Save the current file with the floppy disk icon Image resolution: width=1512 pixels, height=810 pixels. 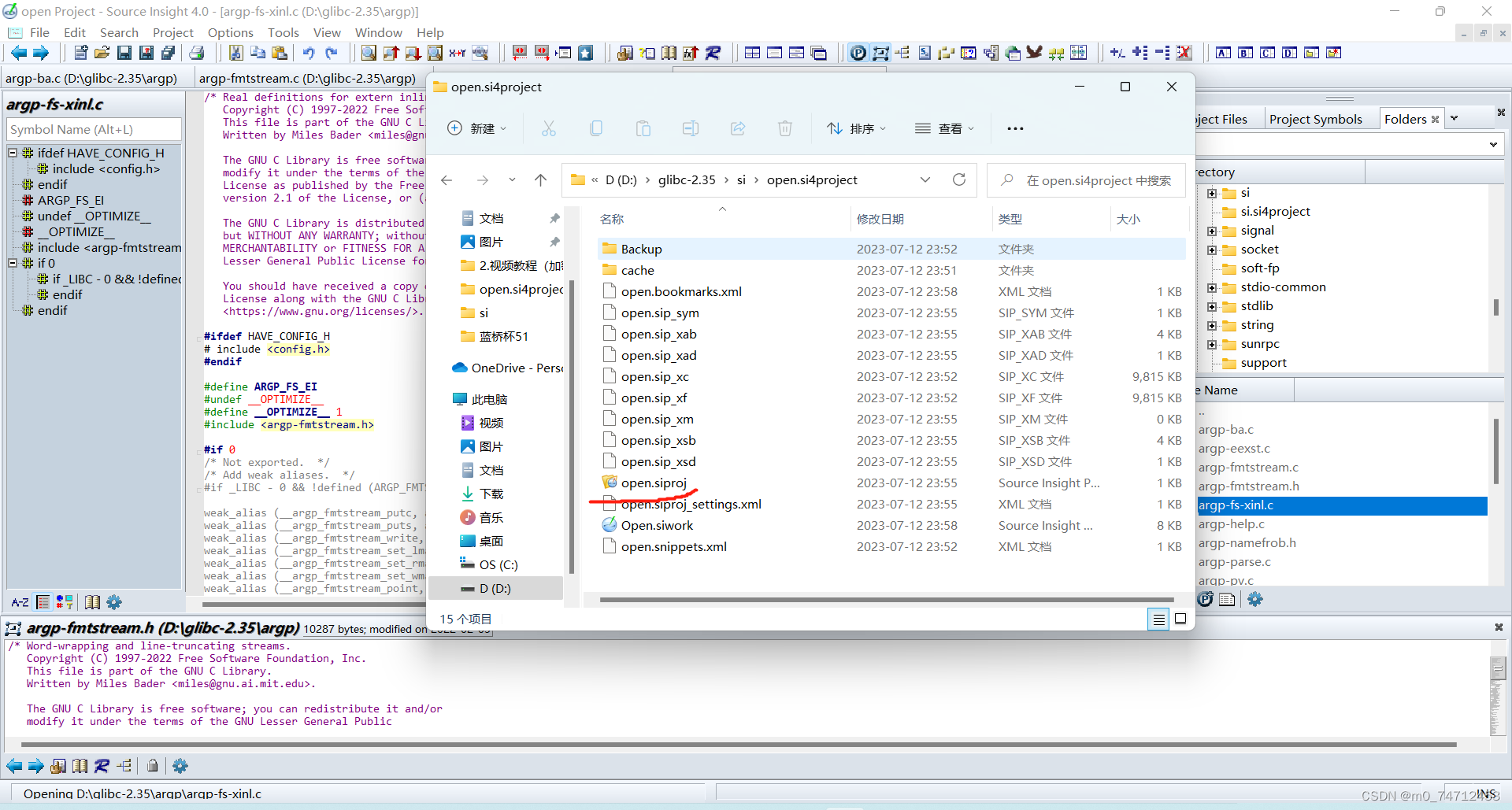(124, 53)
